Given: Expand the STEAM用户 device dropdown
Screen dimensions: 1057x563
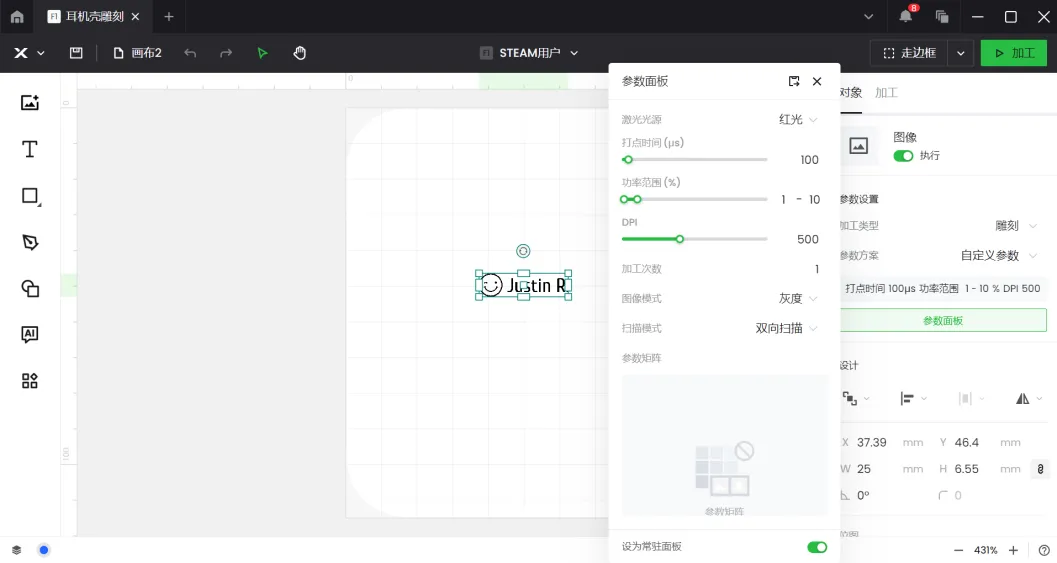Looking at the screenshot, I should [529, 53].
